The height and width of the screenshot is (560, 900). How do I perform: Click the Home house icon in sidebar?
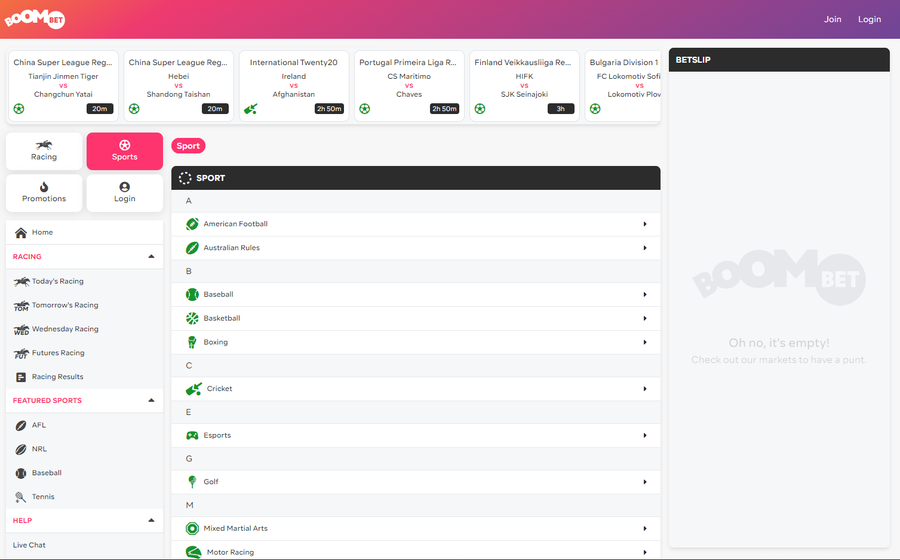pos(21,232)
